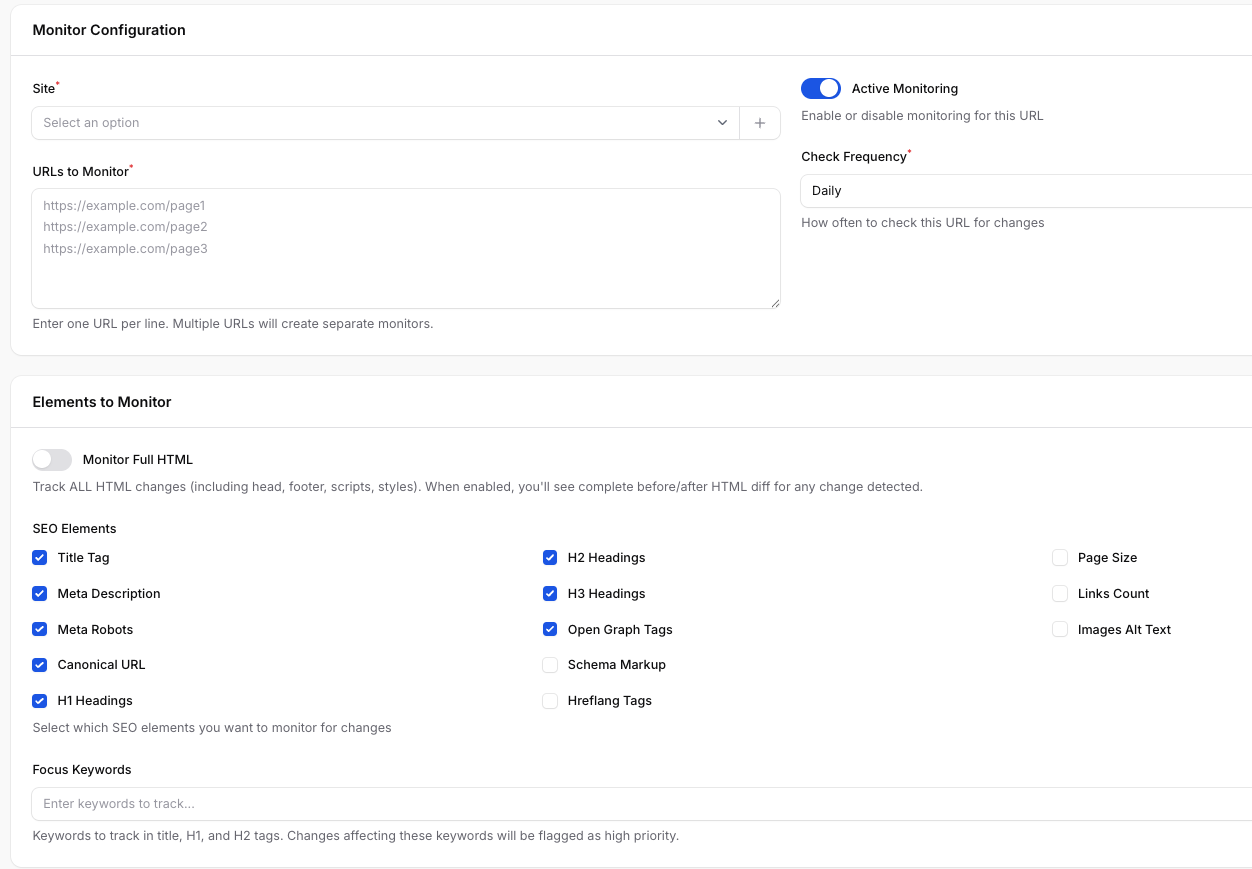Disable the Active Monitoring toggle
Image resolution: width=1252 pixels, height=869 pixels.
(821, 89)
